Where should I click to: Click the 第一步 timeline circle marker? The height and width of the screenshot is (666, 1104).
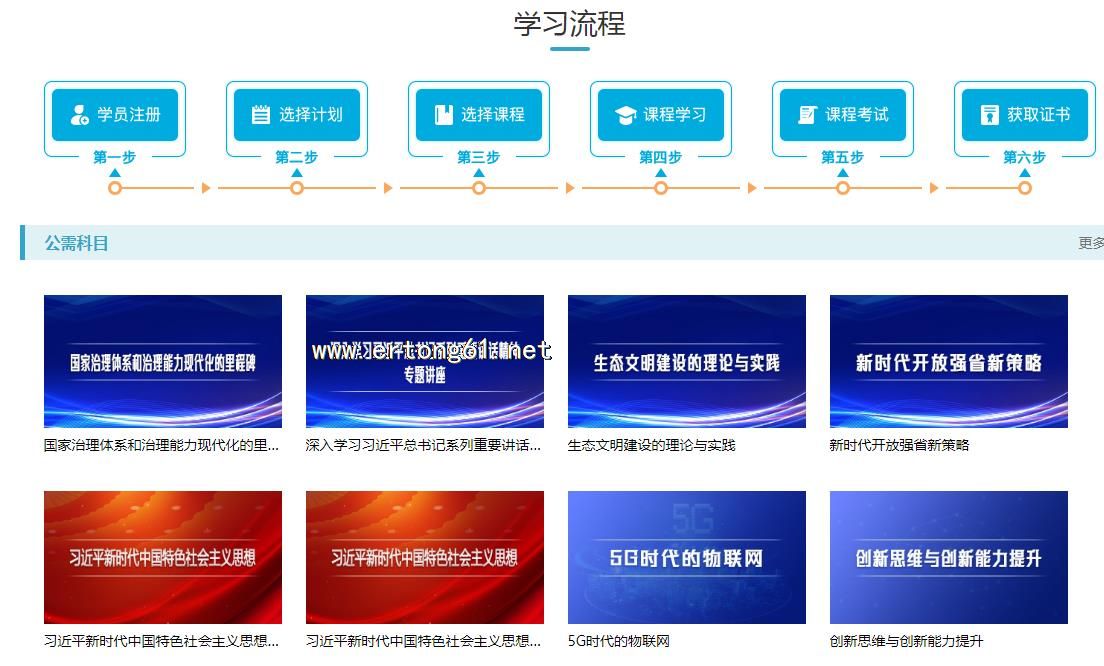point(115,188)
